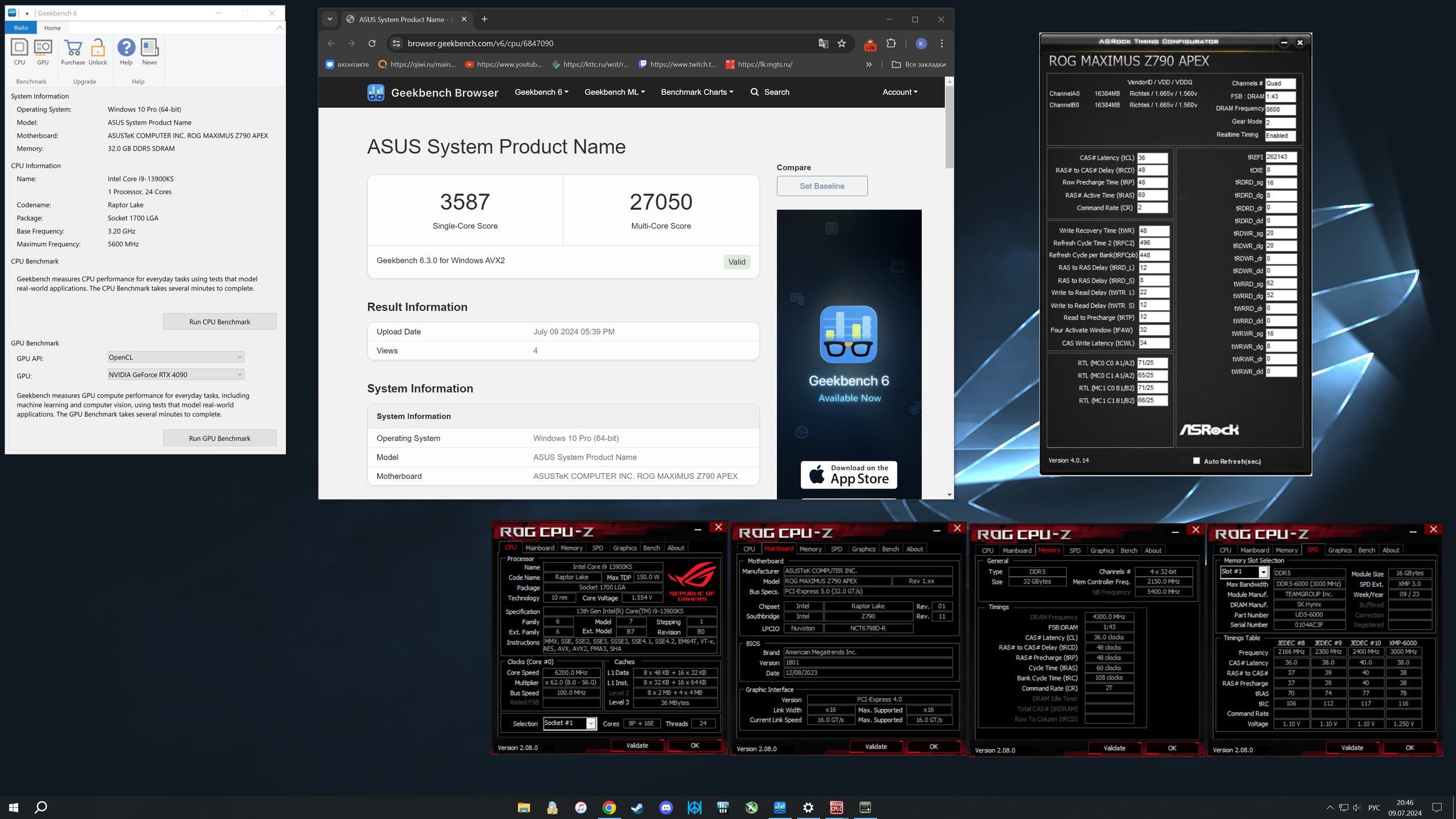Image resolution: width=1456 pixels, height=819 pixels.
Task: Toggle Auto Refresh checkbox in ASRock Timing Configurator
Action: pos(1196,461)
